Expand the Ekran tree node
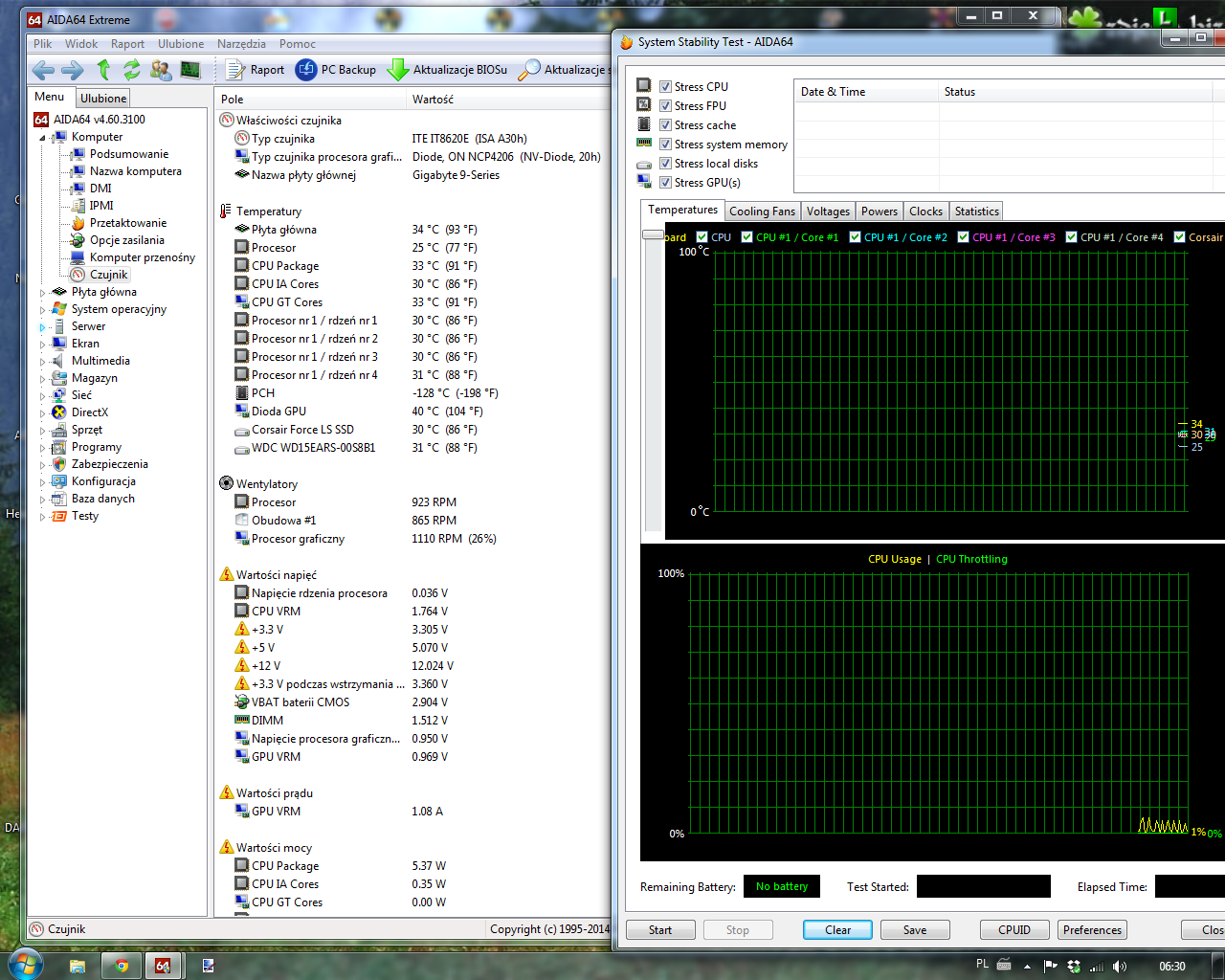Screen dimensions: 1225x980 42,345
